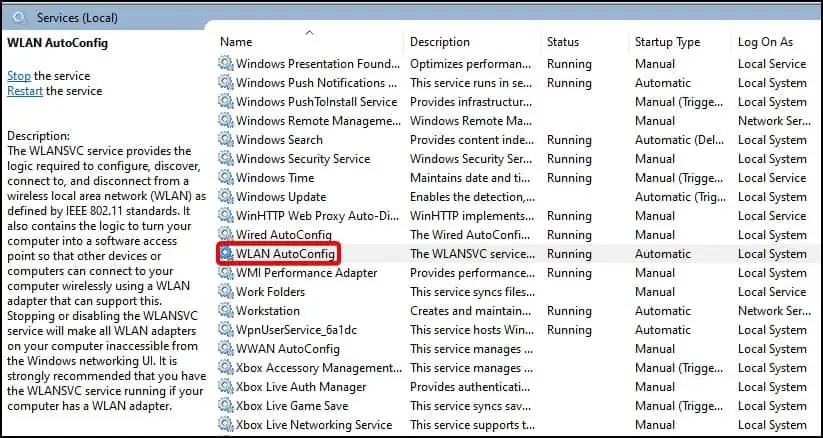The image size is (823, 438).
Task: Select the Workstation service name
Action: (268, 311)
